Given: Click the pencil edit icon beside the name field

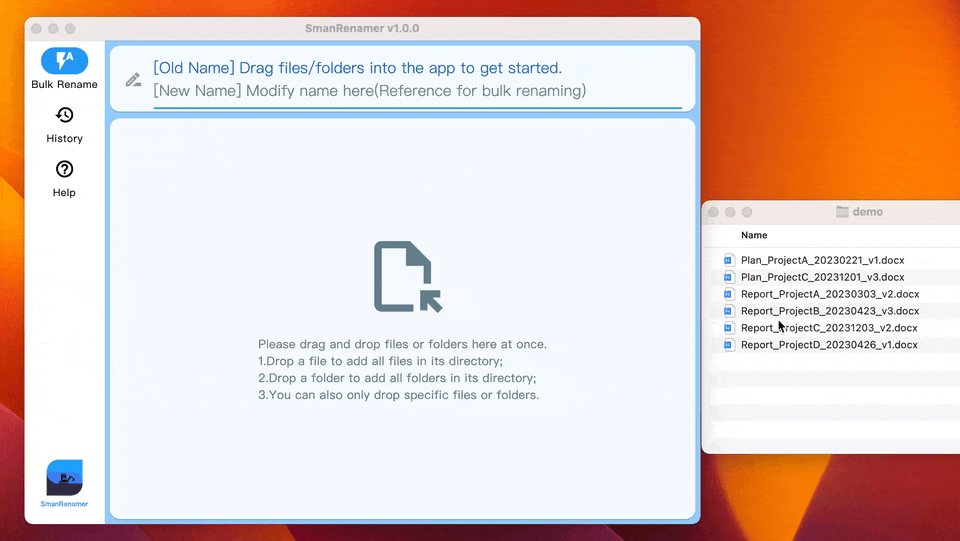Looking at the screenshot, I should click(133, 80).
